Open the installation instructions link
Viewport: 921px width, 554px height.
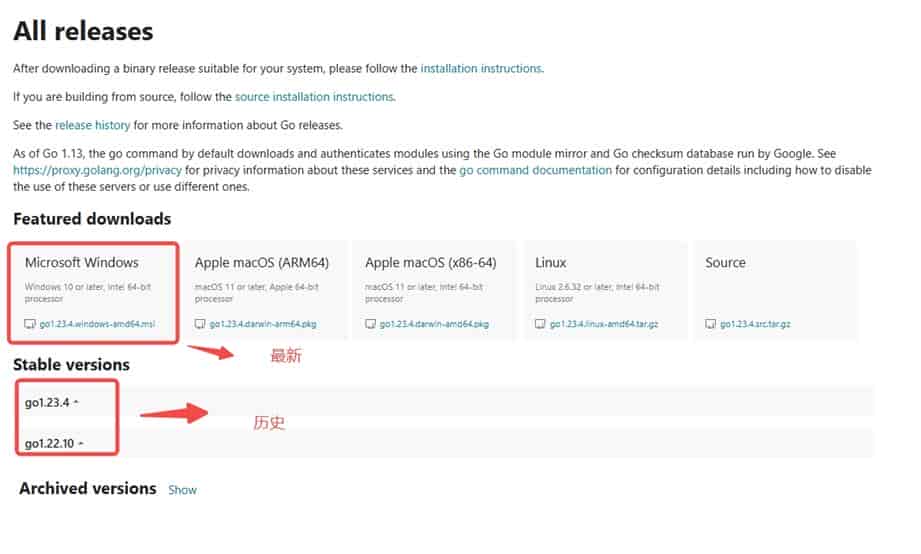[x=481, y=69]
